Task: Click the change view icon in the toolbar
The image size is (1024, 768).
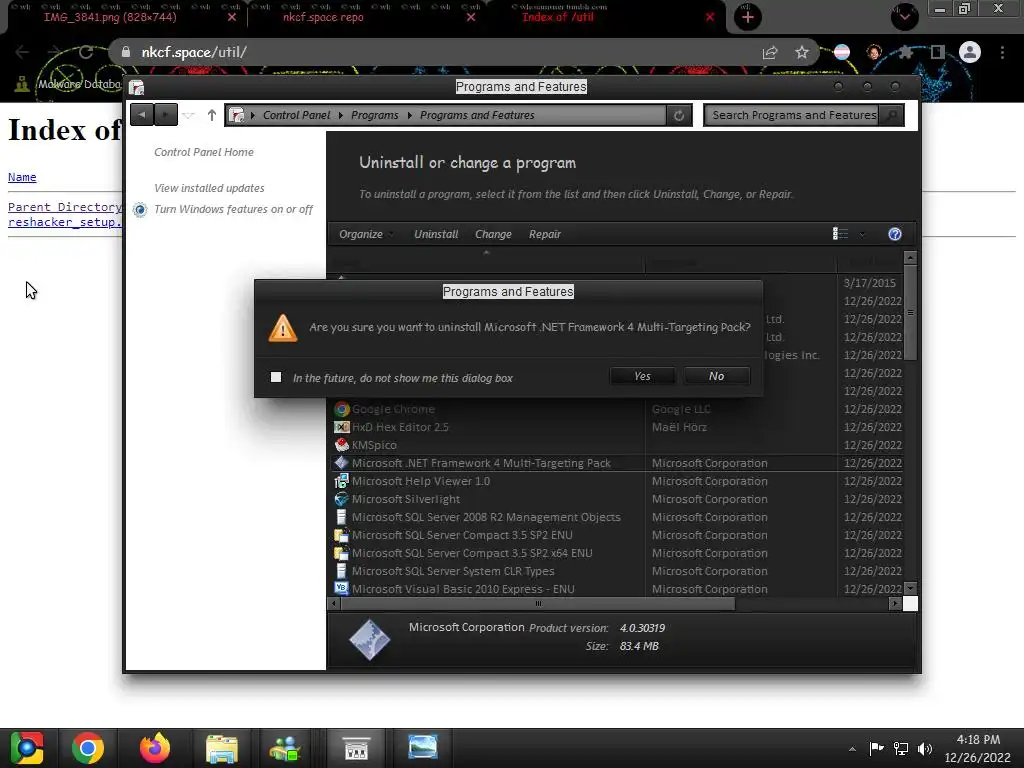Action: click(x=840, y=234)
